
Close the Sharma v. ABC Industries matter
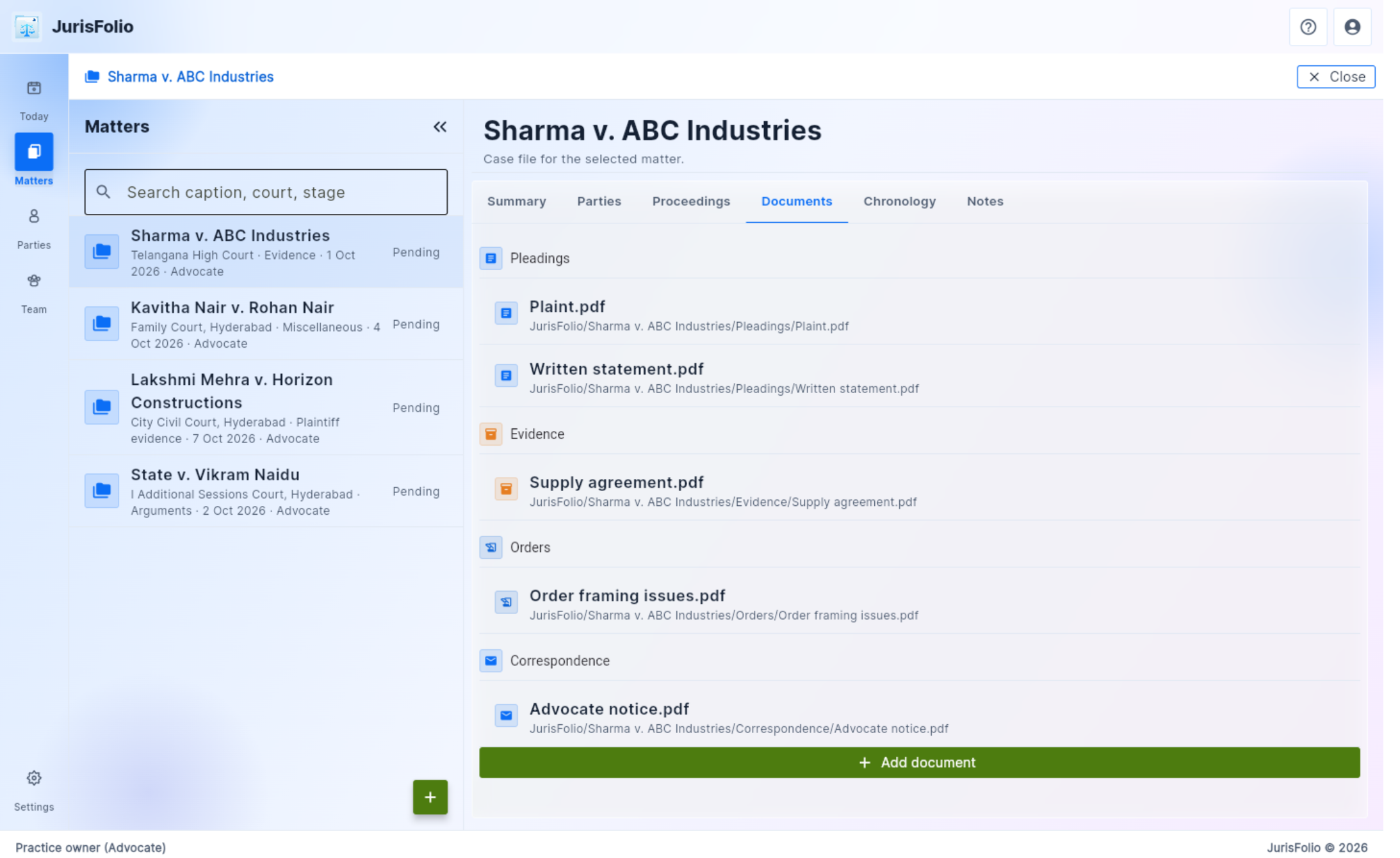point(1335,77)
